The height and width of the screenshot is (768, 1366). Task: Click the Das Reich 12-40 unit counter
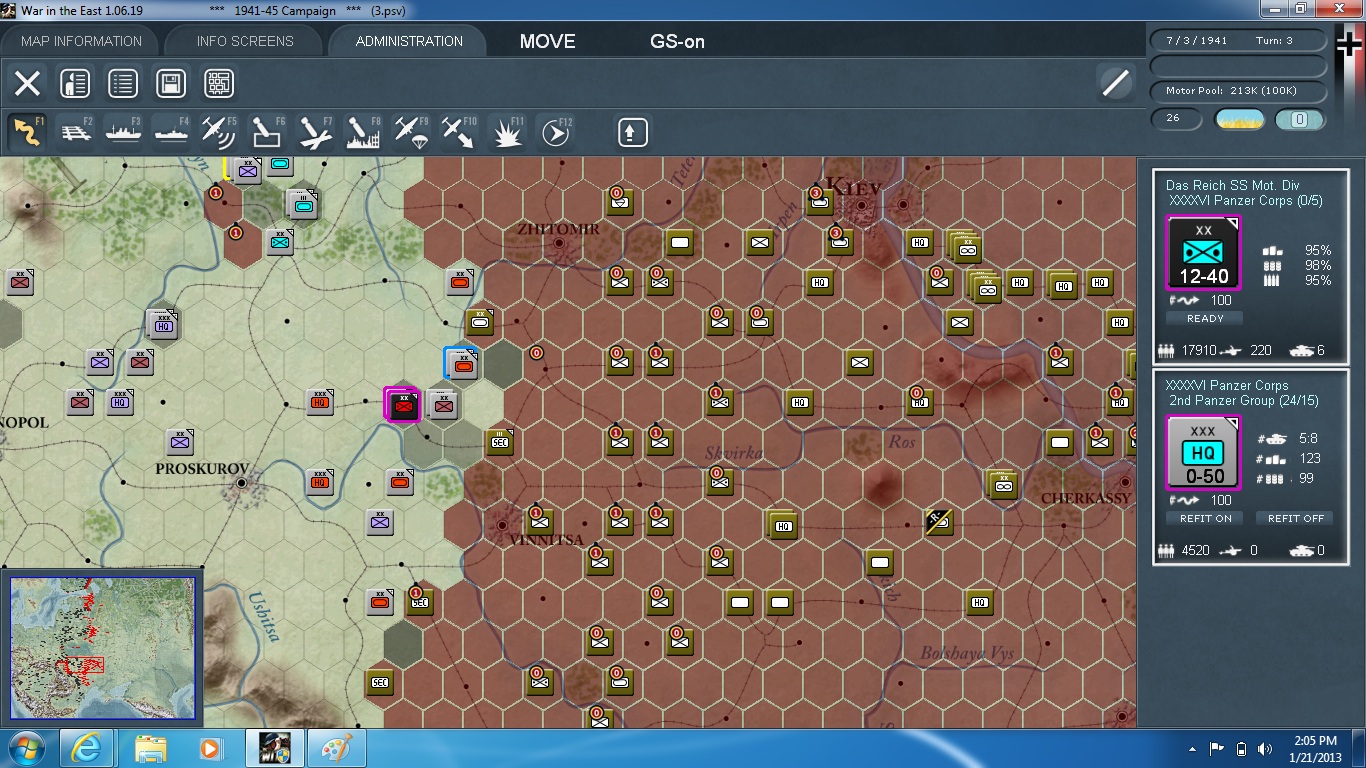(1204, 253)
